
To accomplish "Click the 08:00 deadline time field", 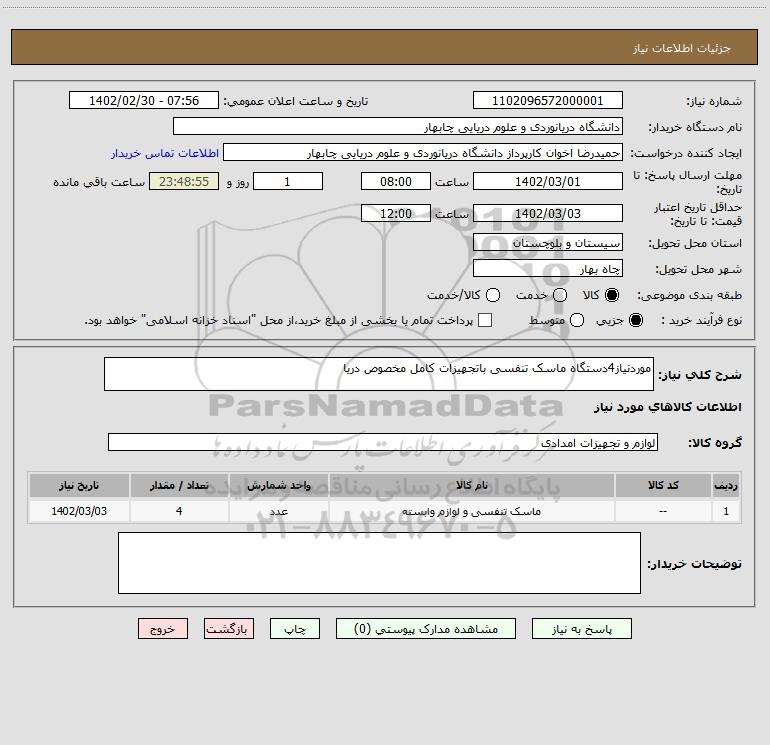I will point(396,181).
